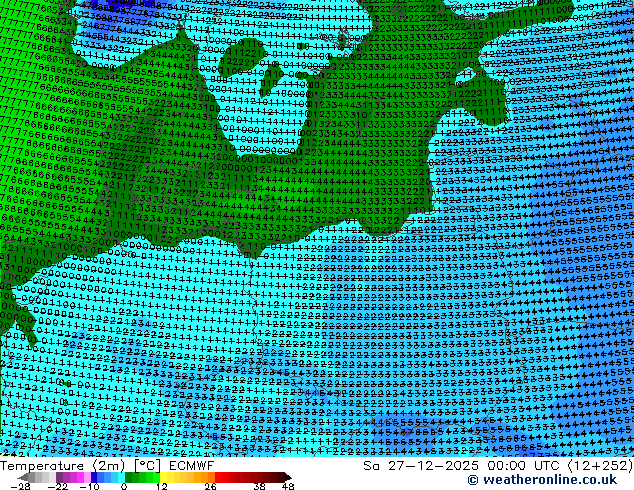This screenshot has height=490, width=634.
Task: Click the '38' legend label
Action: [x=260, y=486]
